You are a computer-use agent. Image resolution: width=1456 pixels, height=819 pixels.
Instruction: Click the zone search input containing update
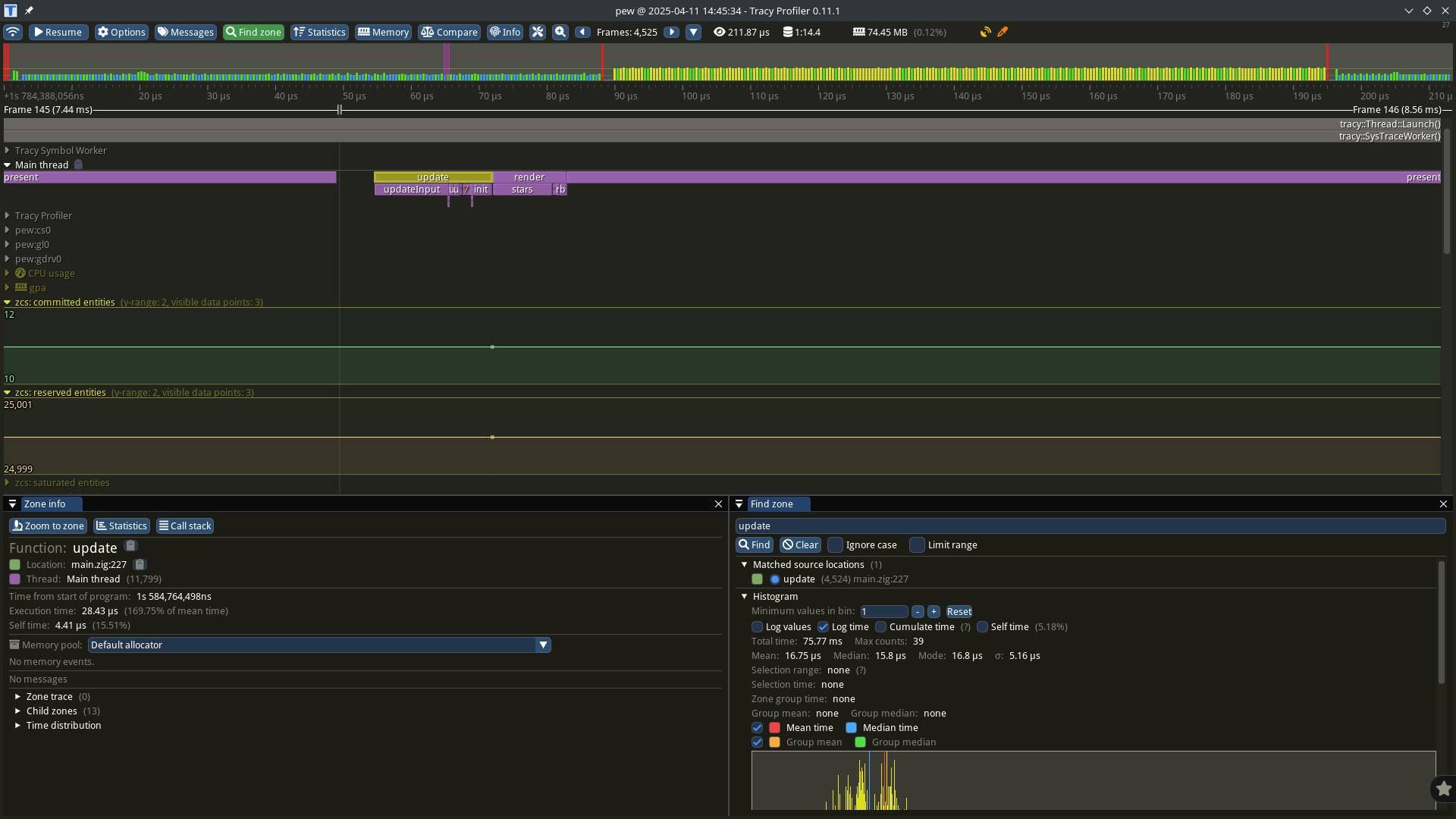click(1090, 526)
